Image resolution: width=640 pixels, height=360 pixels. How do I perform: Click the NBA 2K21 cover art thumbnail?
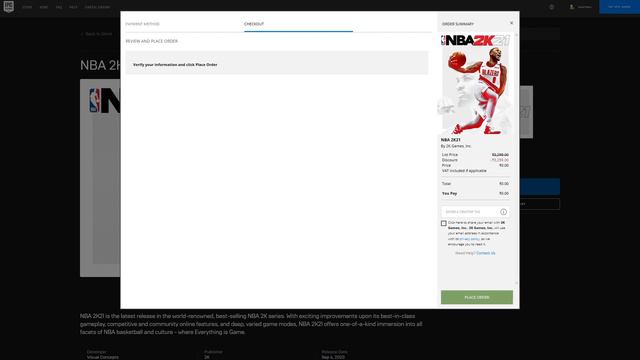(x=476, y=84)
